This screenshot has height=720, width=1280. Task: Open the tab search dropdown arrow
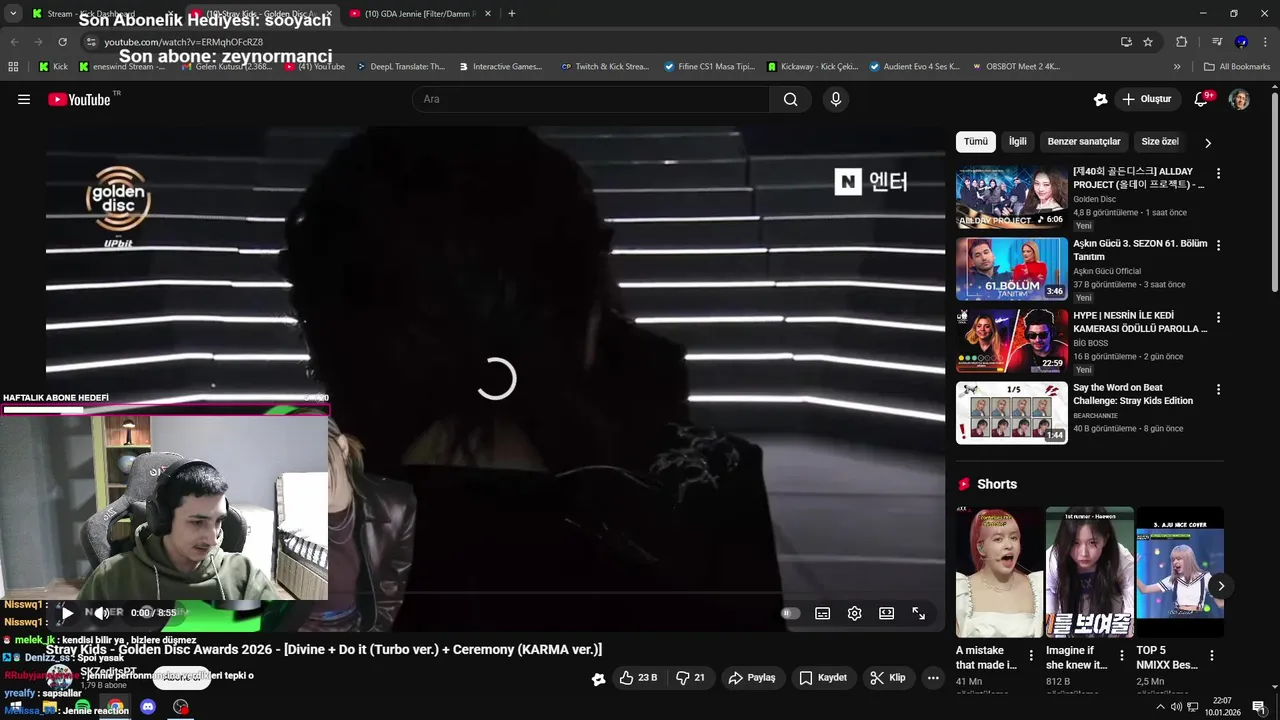(x=12, y=14)
